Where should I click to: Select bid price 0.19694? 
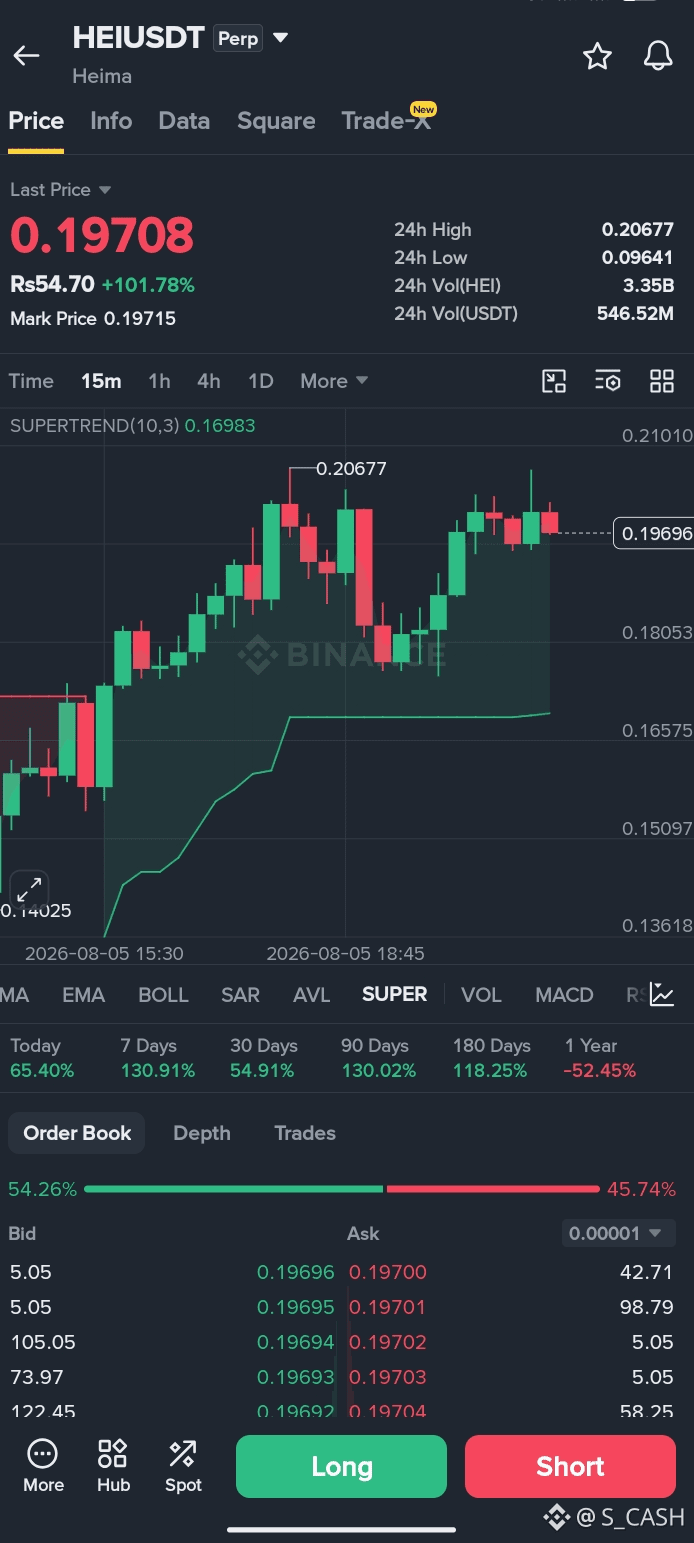tap(295, 1342)
